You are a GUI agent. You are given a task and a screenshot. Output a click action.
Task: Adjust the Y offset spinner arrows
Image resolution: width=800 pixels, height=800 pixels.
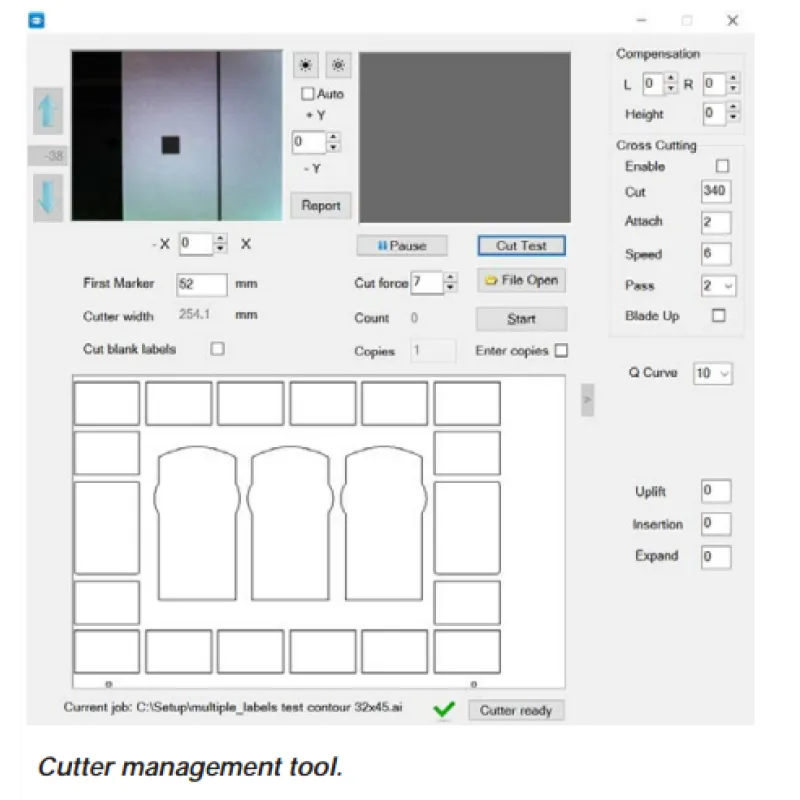[x=333, y=142]
